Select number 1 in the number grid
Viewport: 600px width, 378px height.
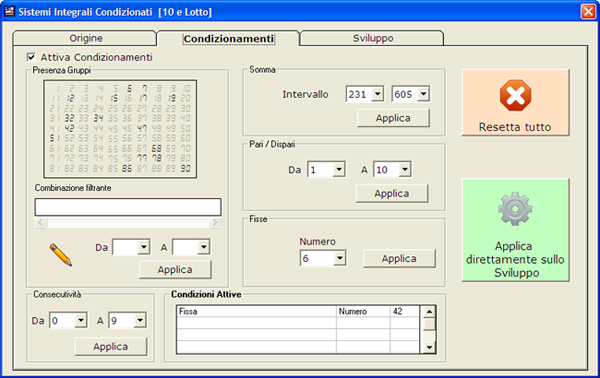click(x=58, y=88)
